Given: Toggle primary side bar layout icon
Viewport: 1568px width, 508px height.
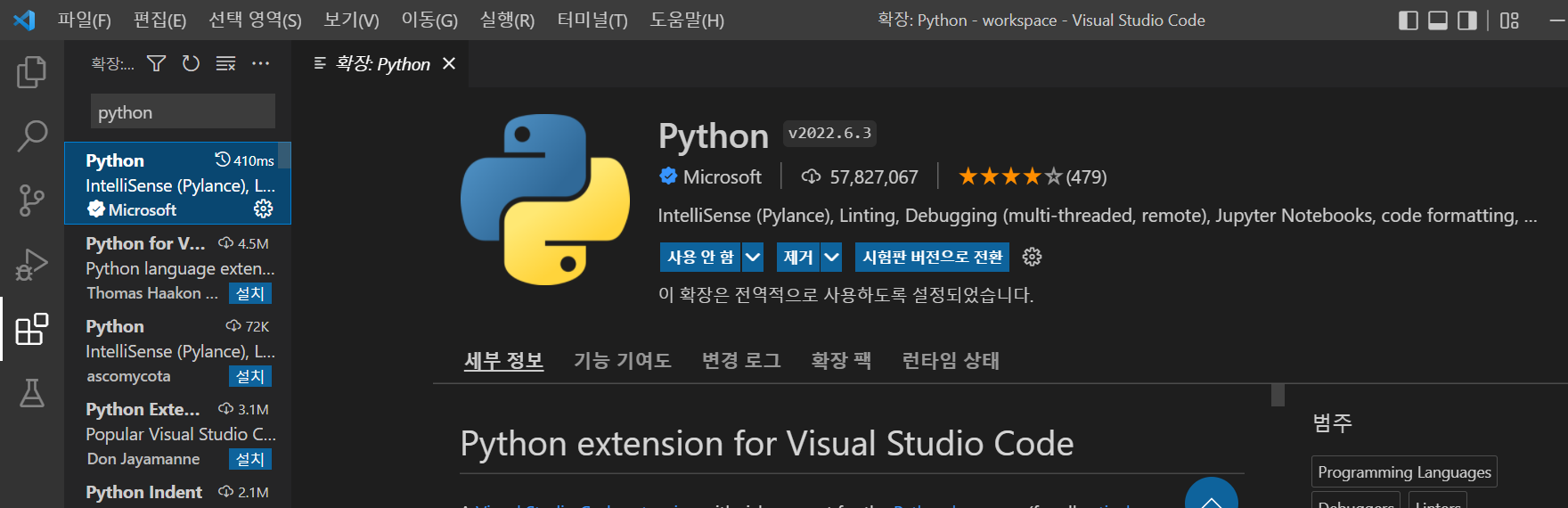Looking at the screenshot, I should [1409, 20].
